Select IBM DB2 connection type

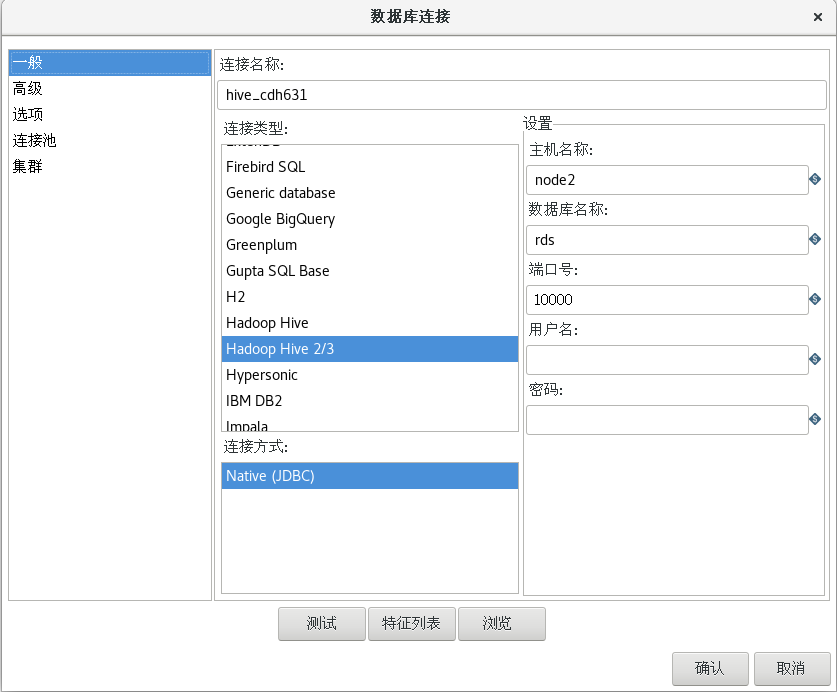(370, 401)
